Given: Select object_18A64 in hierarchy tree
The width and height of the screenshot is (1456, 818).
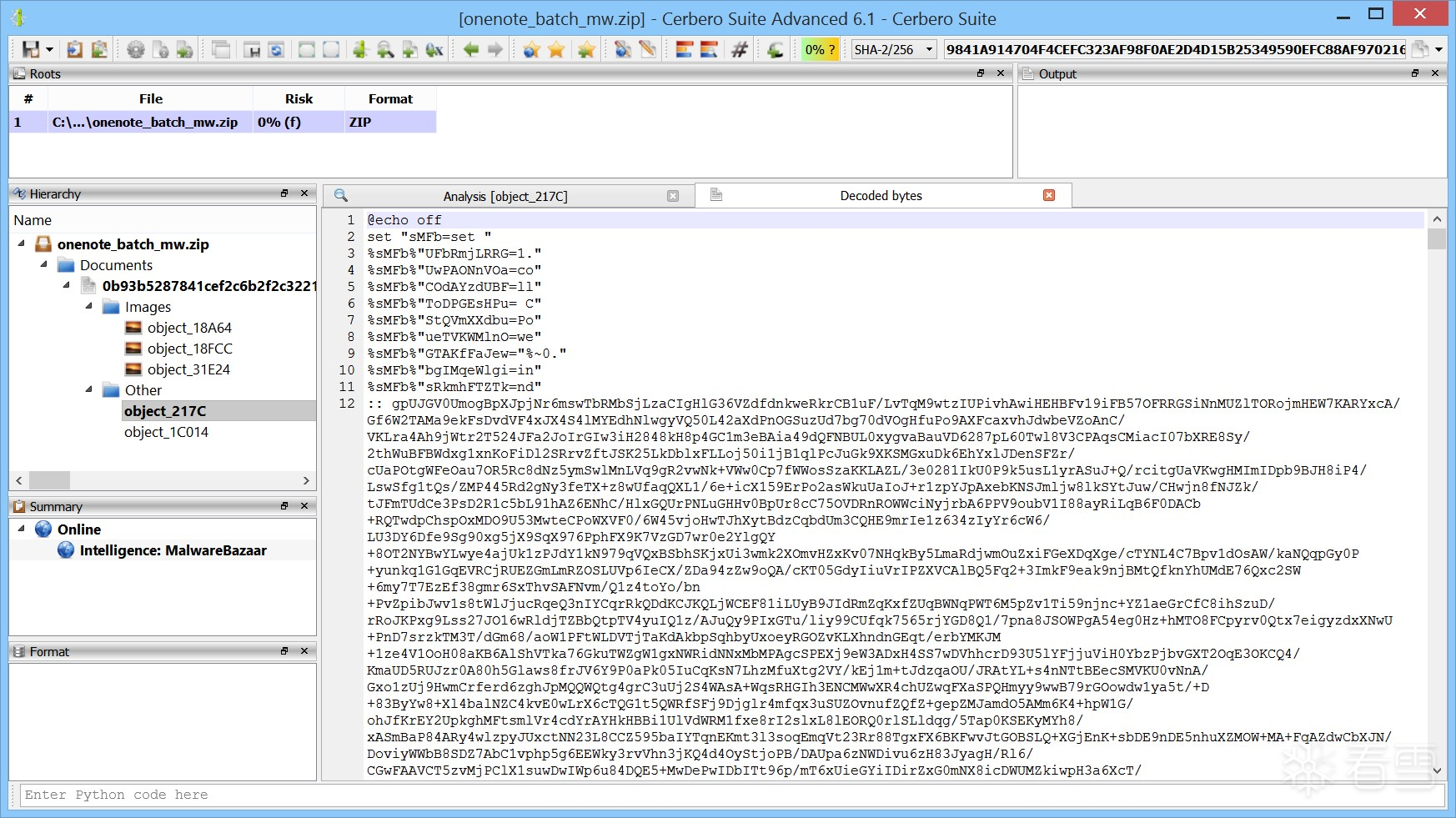Looking at the screenshot, I should coord(189,328).
